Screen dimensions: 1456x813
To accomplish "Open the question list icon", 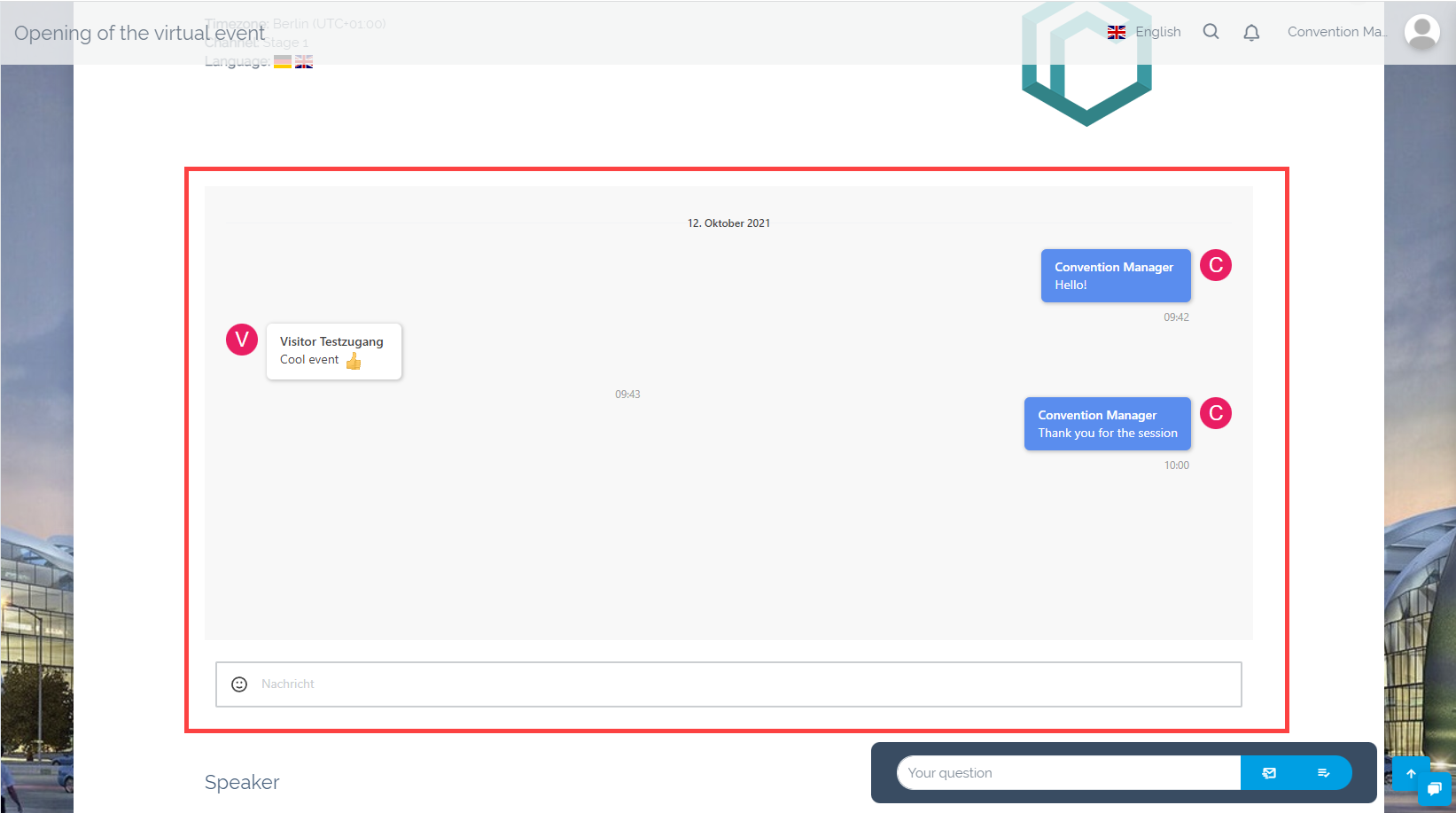I will pyautogui.click(x=1324, y=773).
